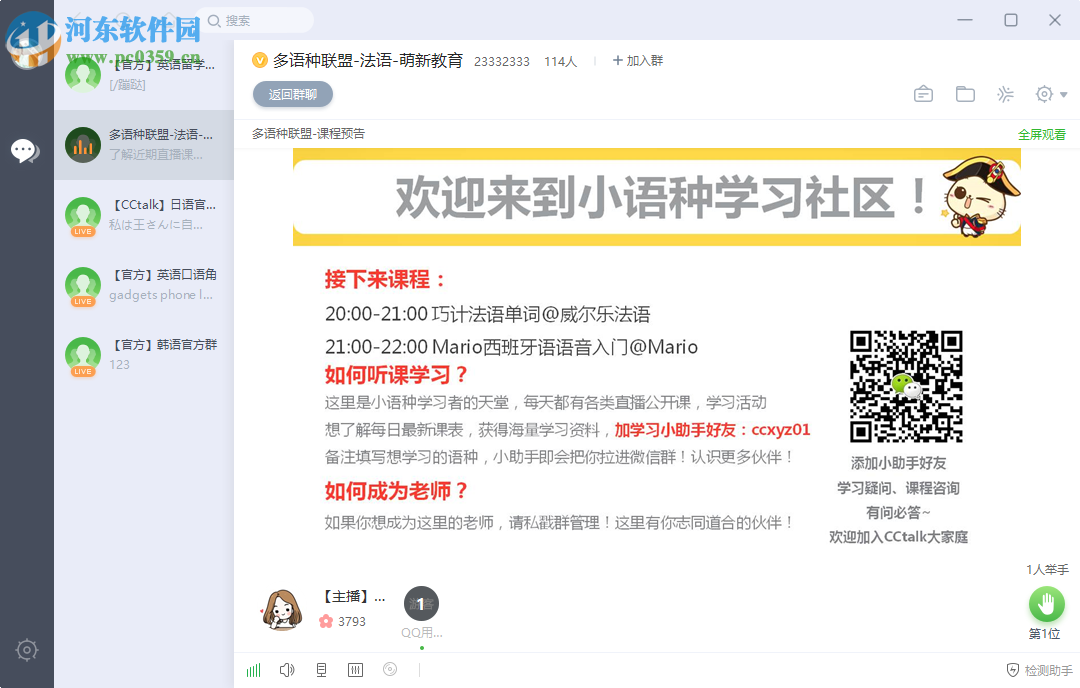This screenshot has width=1080, height=688.
Task: Open the group files folder icon
Action: [x=964, y=93]
